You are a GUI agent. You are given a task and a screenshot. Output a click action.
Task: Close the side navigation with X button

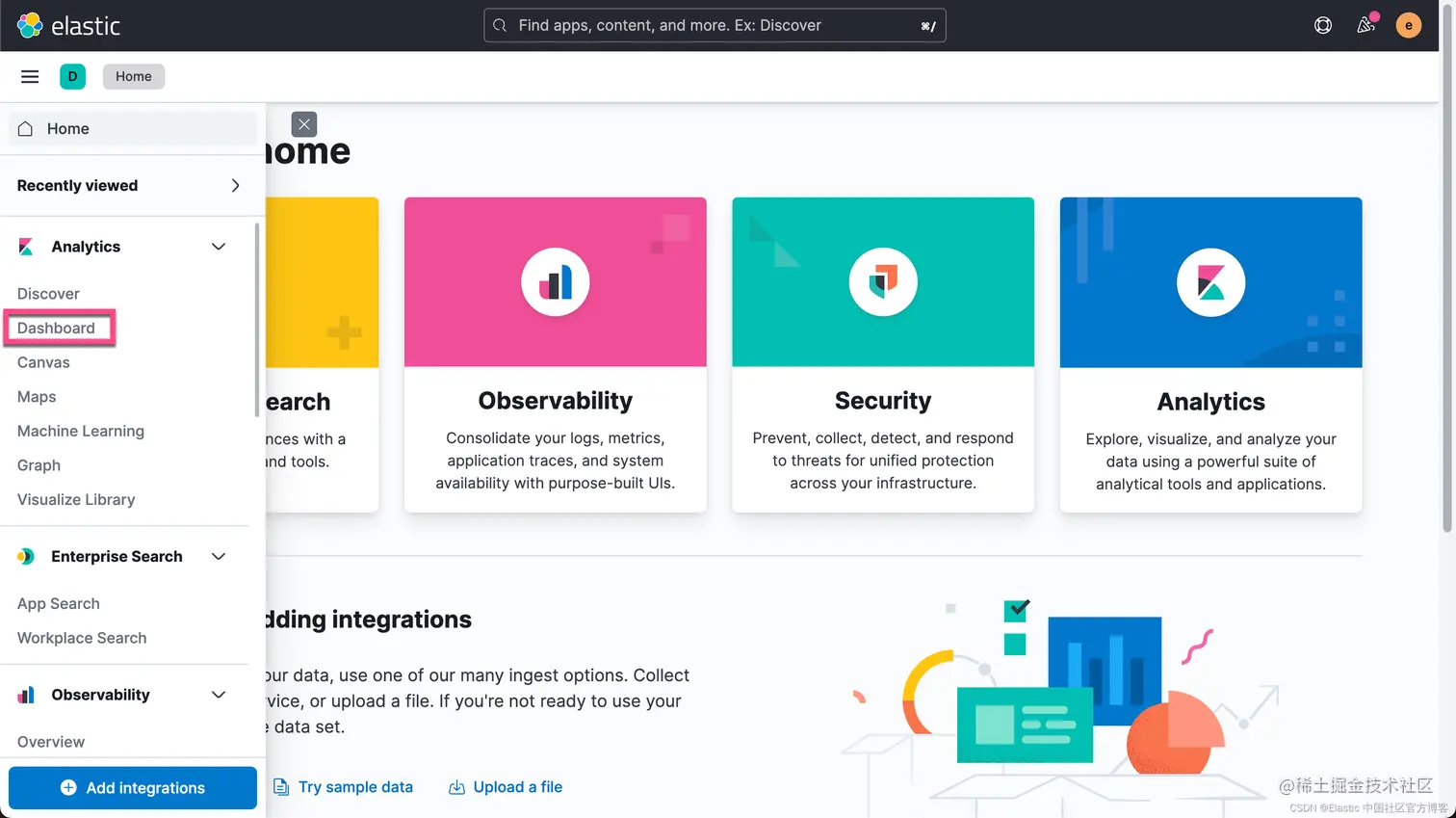(303, 124)
